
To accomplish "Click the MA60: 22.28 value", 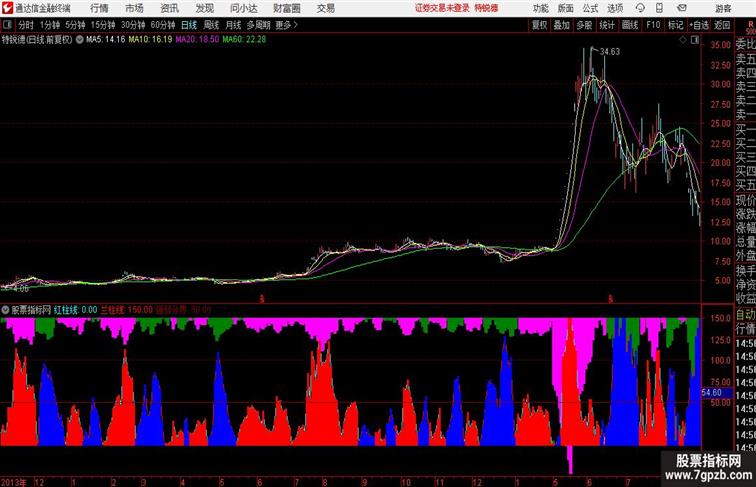I will [244, 40].
